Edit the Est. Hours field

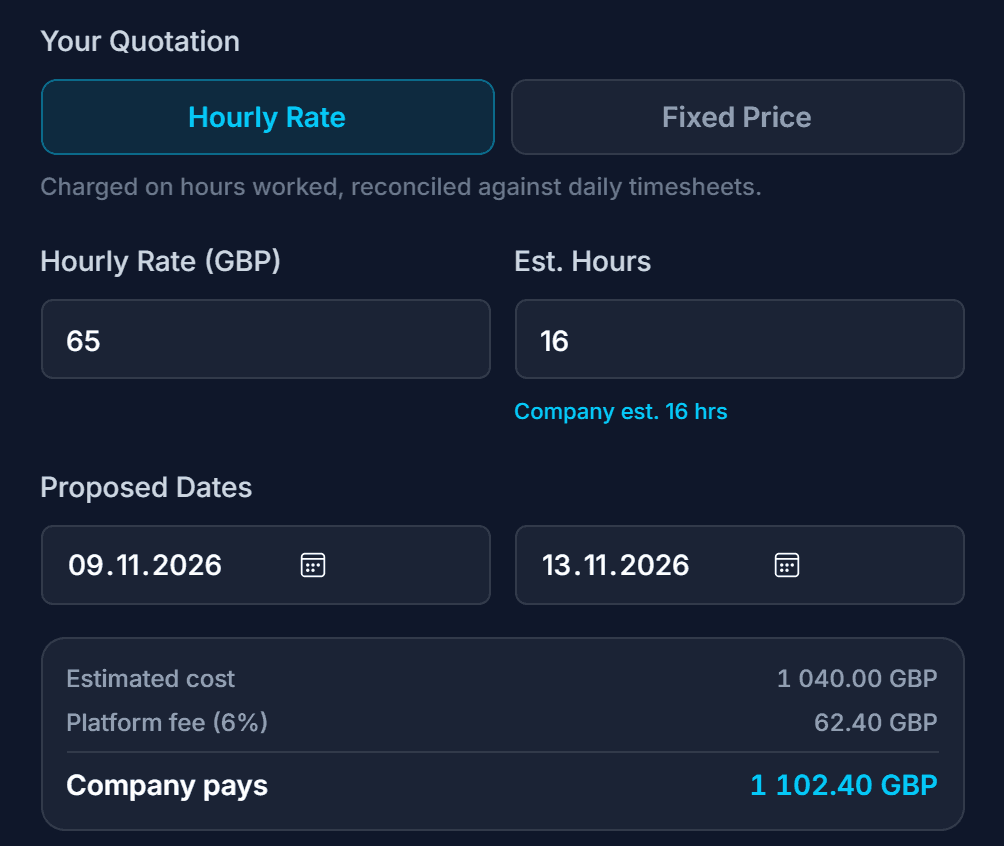pyautogui.click(x=740, y=339)
